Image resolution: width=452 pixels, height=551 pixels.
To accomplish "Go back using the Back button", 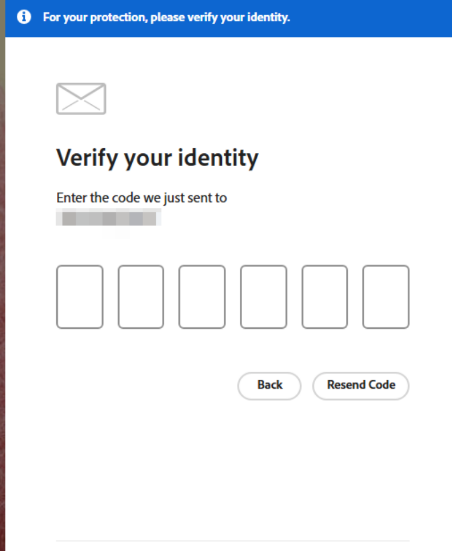I will (x=269, y=385).
